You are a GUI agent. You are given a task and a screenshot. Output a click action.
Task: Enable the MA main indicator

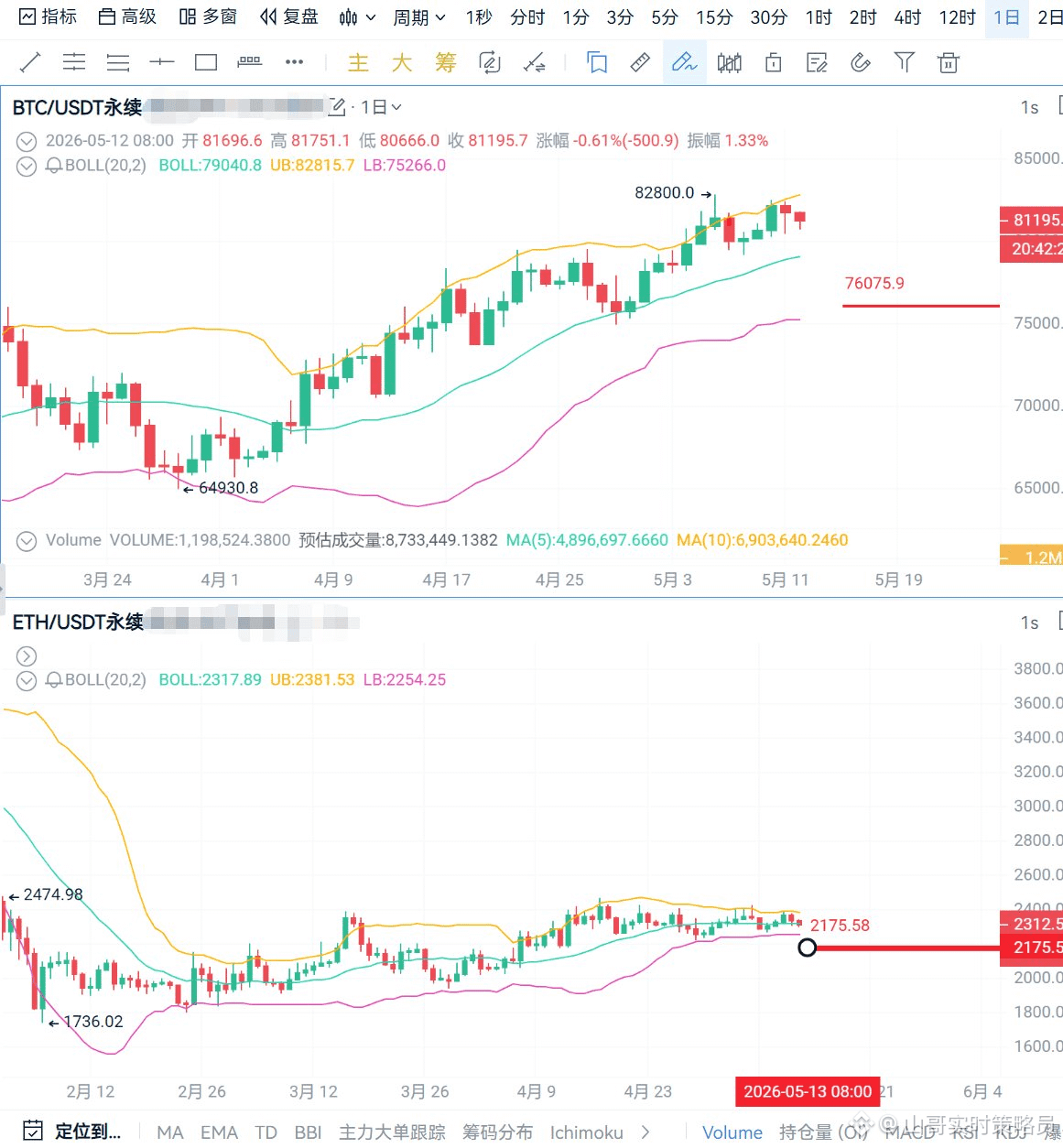[x=170, y=1132]
